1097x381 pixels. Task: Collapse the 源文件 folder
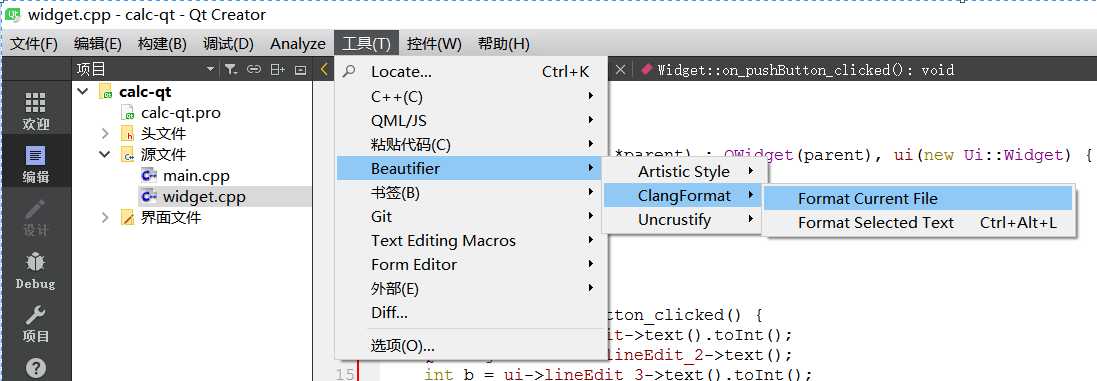point(105,154)
